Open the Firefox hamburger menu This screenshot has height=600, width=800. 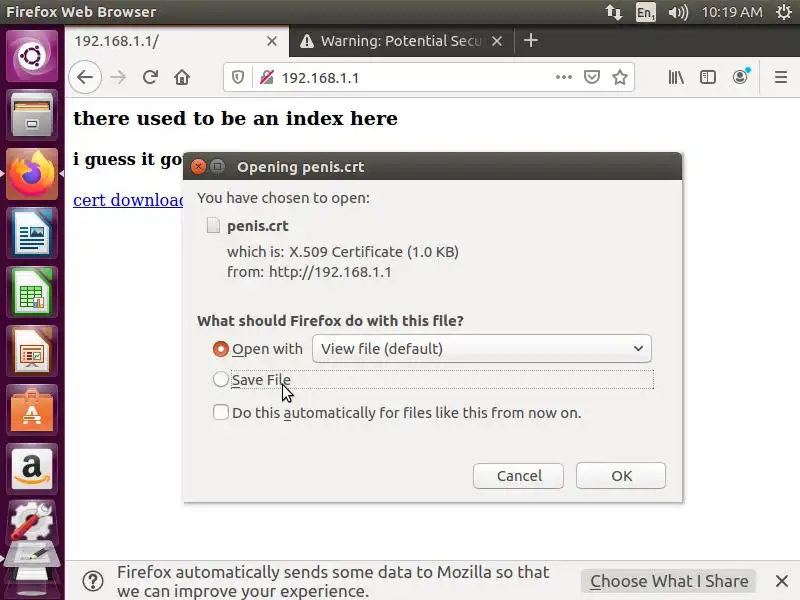tap(781, 77)
